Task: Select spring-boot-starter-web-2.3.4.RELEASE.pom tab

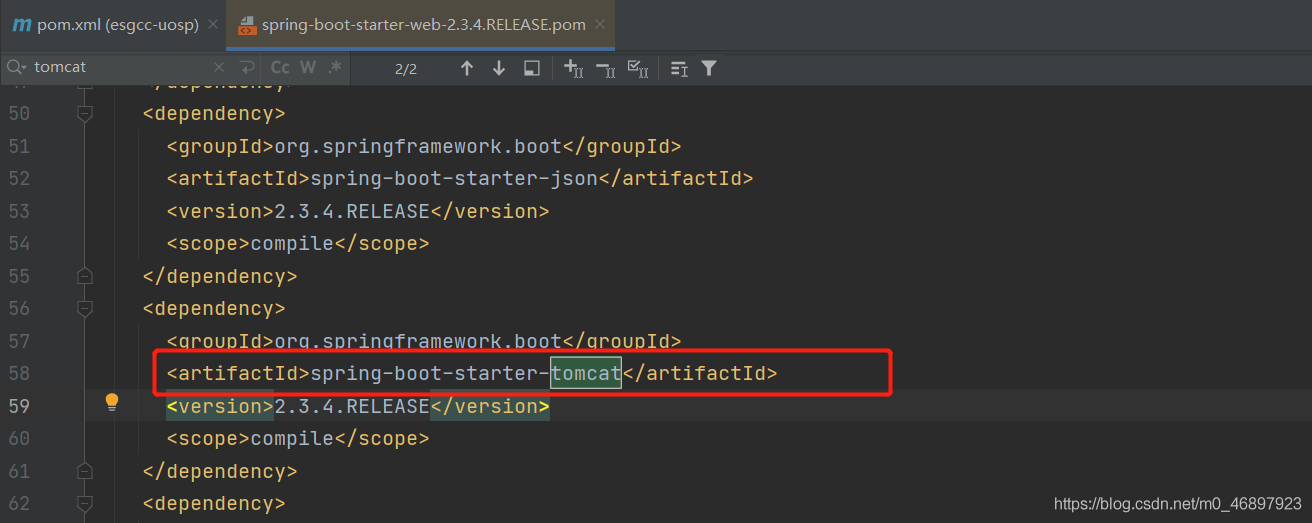Action: pos(423,24)
